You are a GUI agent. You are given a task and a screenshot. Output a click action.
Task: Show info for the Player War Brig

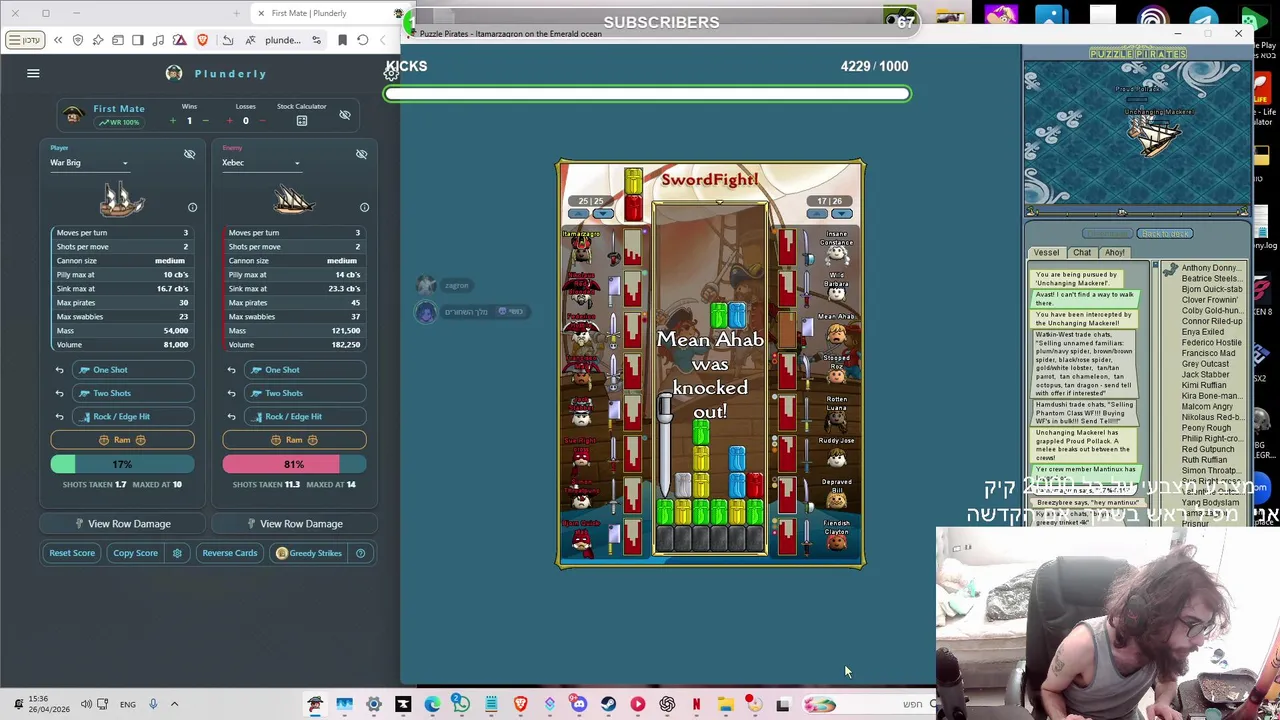192,207
